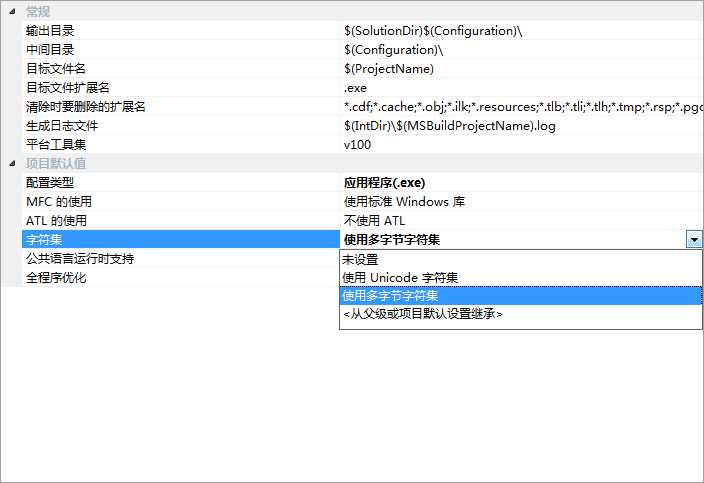Select 使用多字节字符集 in dropdown list

[521, 296]
